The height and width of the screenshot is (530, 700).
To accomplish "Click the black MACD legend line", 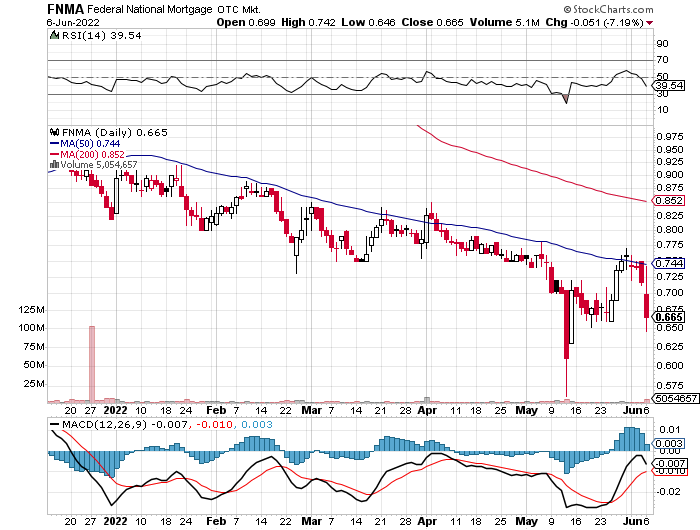I will [54, 425].
